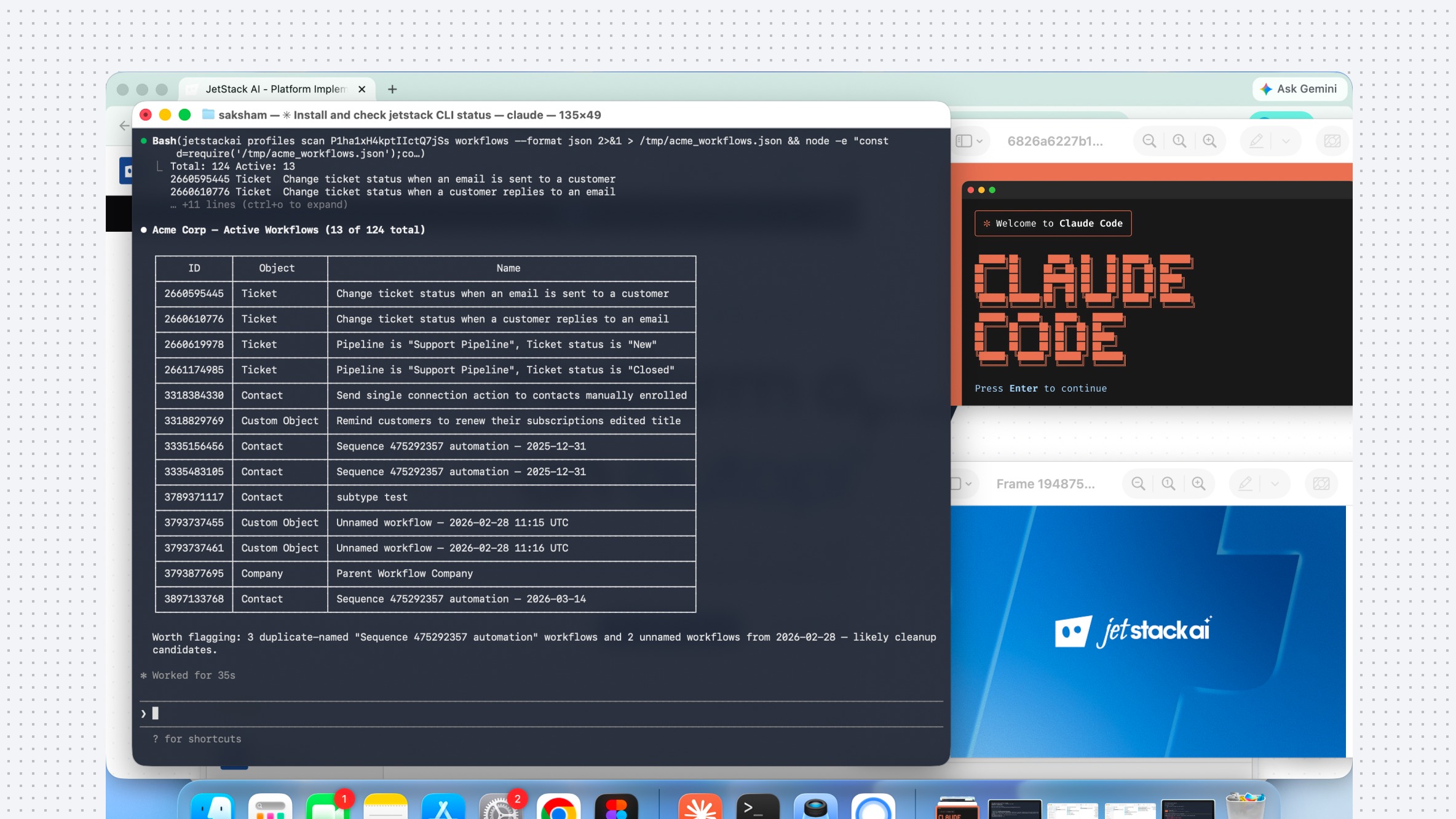Click 'Unnamed workflow – 2026-02-28 11:15 UTC' name
Viewport: 1456px width, 819px height.
tap(452, 522)
